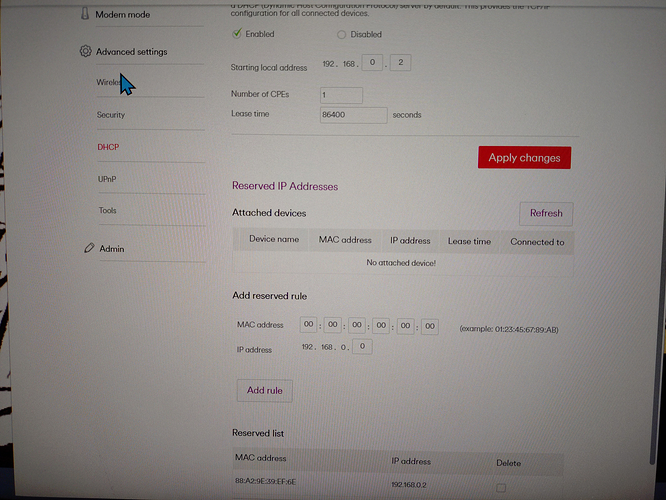The width and height of the screenshot is (666, 500).
Task: Select the DHCP menu entry
Action: coord(108,147)
